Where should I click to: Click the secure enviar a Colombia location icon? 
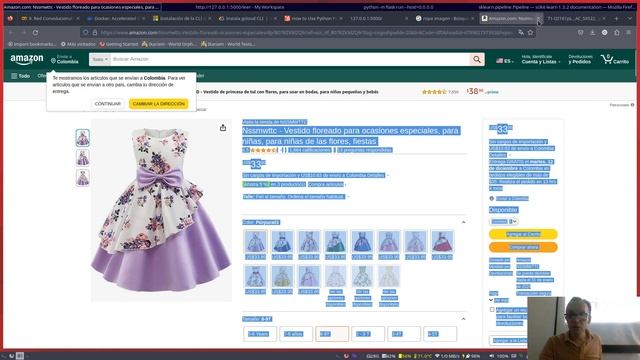point(491,198)
